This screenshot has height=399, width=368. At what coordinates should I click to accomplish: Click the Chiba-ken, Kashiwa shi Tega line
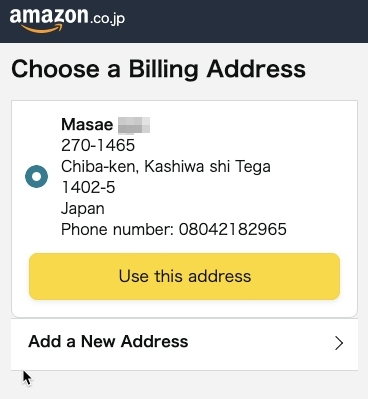click(x=166, y=167)
